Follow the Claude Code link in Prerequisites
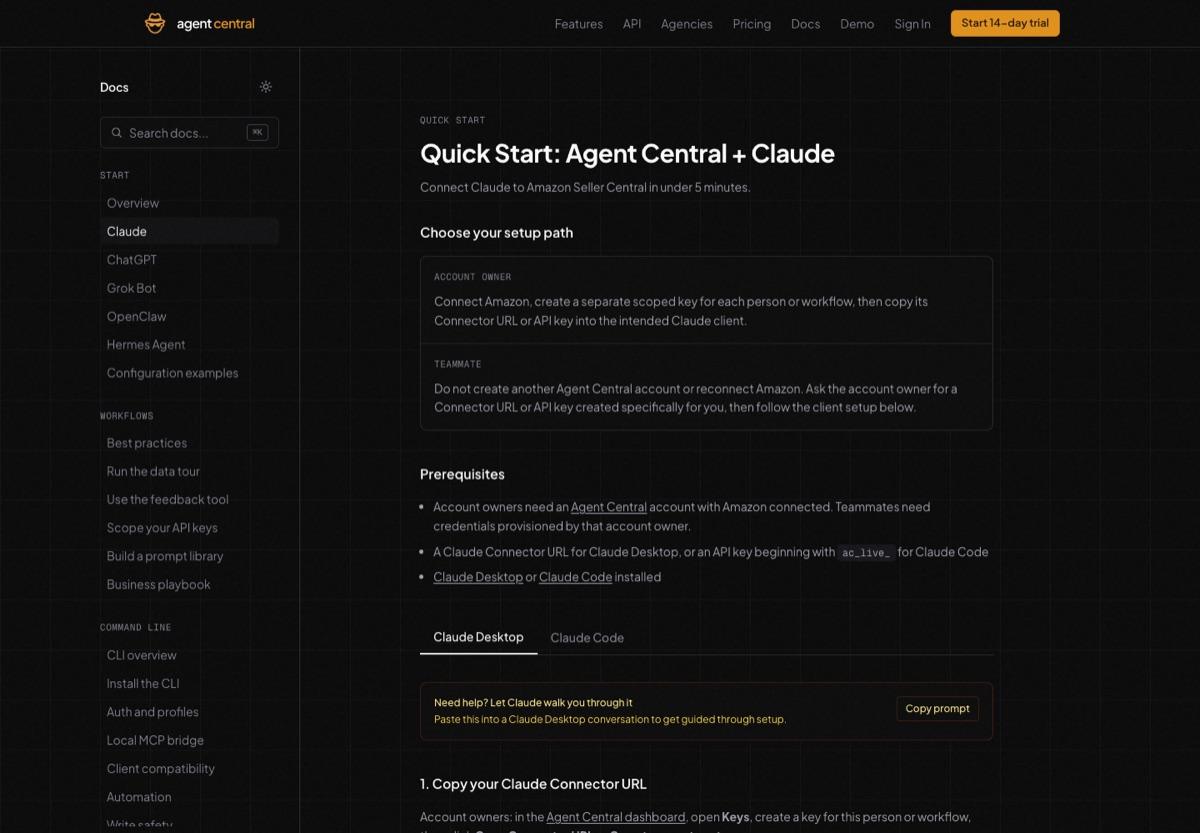 [575, 577]
